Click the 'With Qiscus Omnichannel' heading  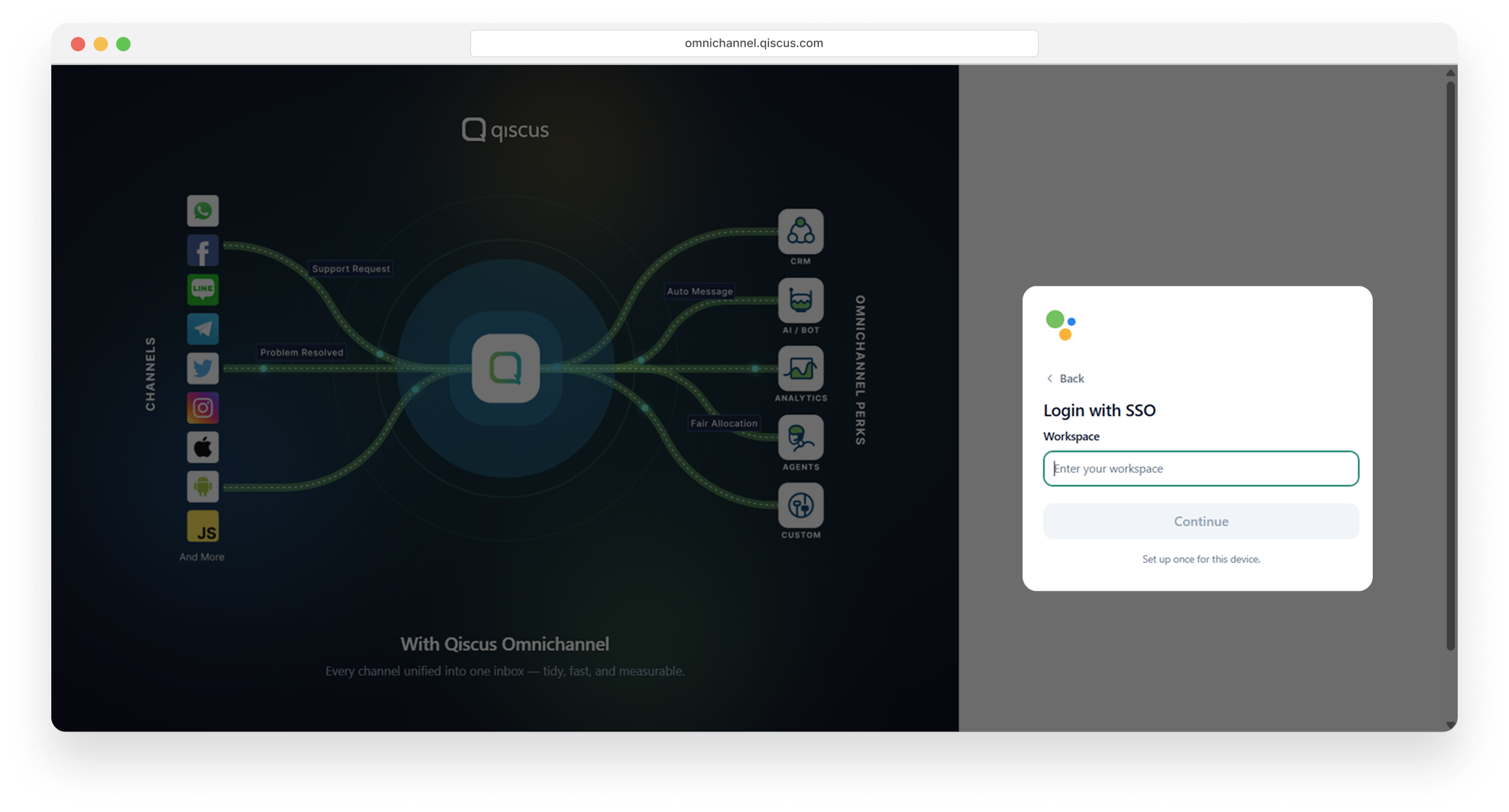coord(505,644)
